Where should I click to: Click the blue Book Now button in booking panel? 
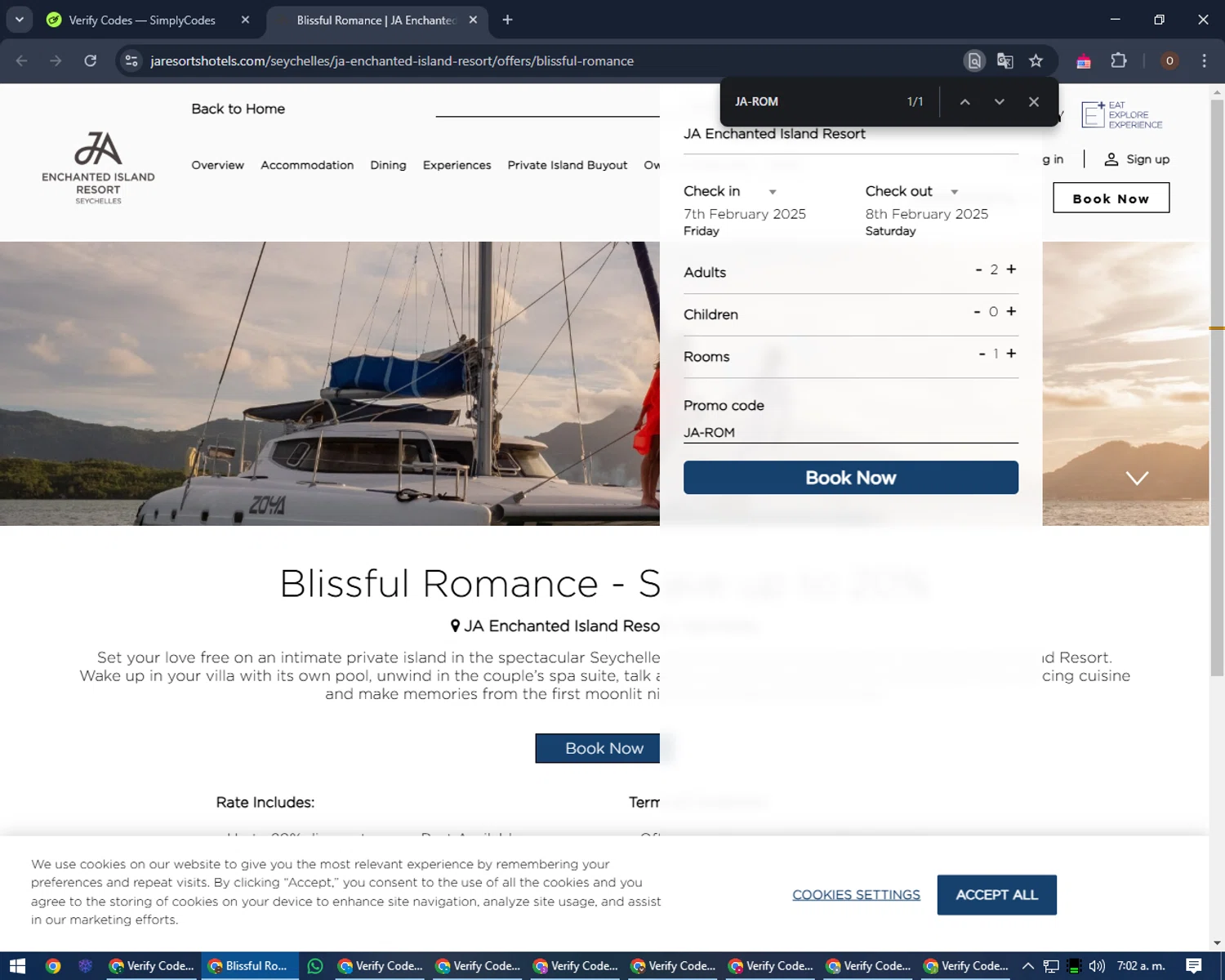pos(851,478)
